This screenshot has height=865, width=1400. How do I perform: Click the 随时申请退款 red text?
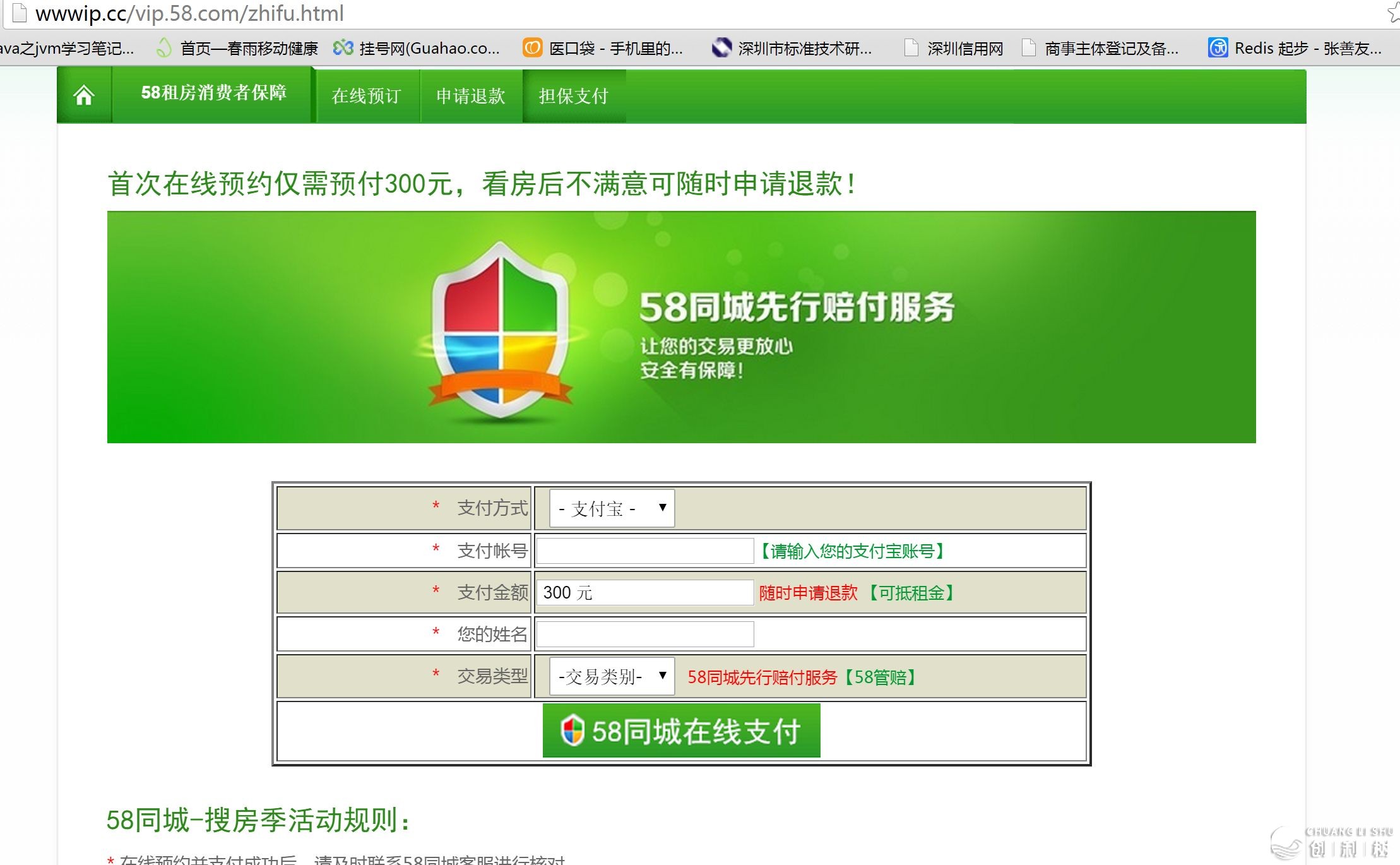[808, 593]
